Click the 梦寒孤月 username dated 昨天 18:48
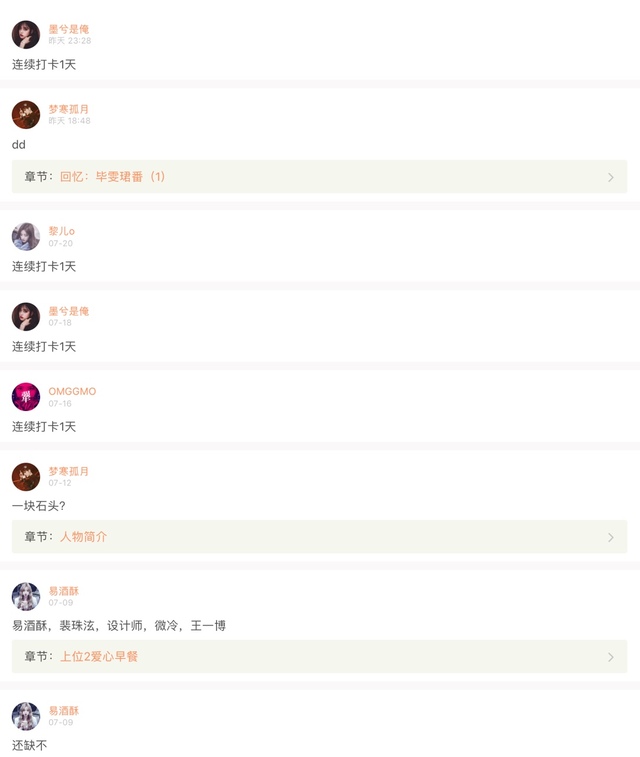 tap(69, 109)
